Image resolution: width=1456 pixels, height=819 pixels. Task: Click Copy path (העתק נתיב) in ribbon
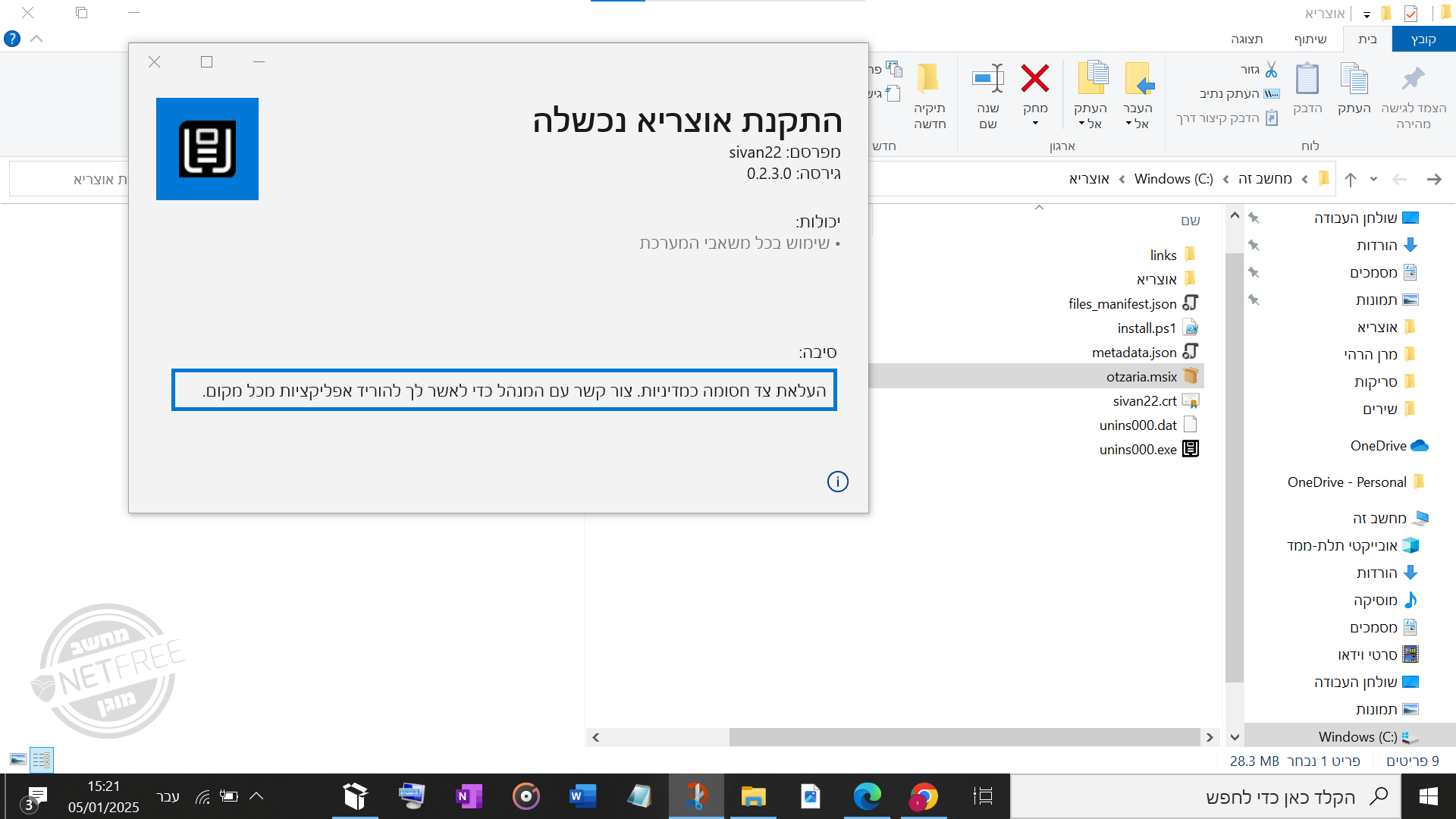pos(1240,93)
